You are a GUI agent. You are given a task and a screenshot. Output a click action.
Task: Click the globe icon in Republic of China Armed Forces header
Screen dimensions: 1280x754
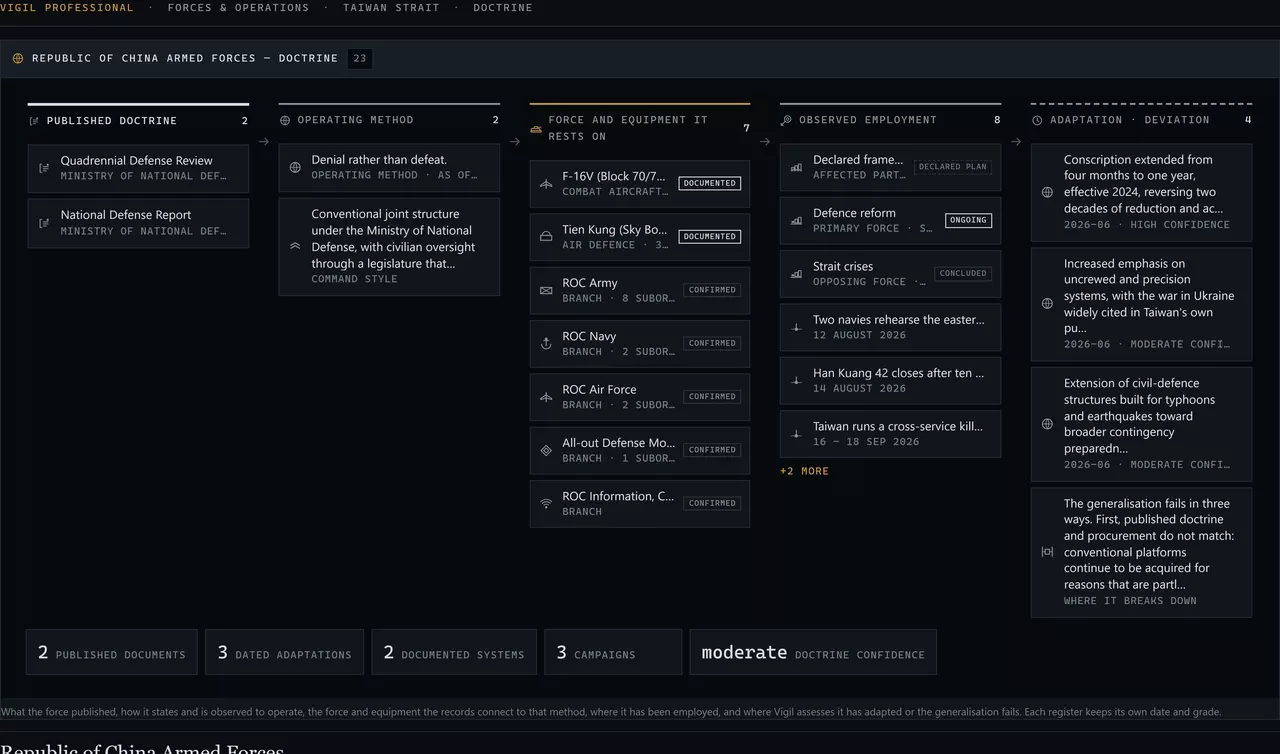pyautogui.click(x=18, y=58)
